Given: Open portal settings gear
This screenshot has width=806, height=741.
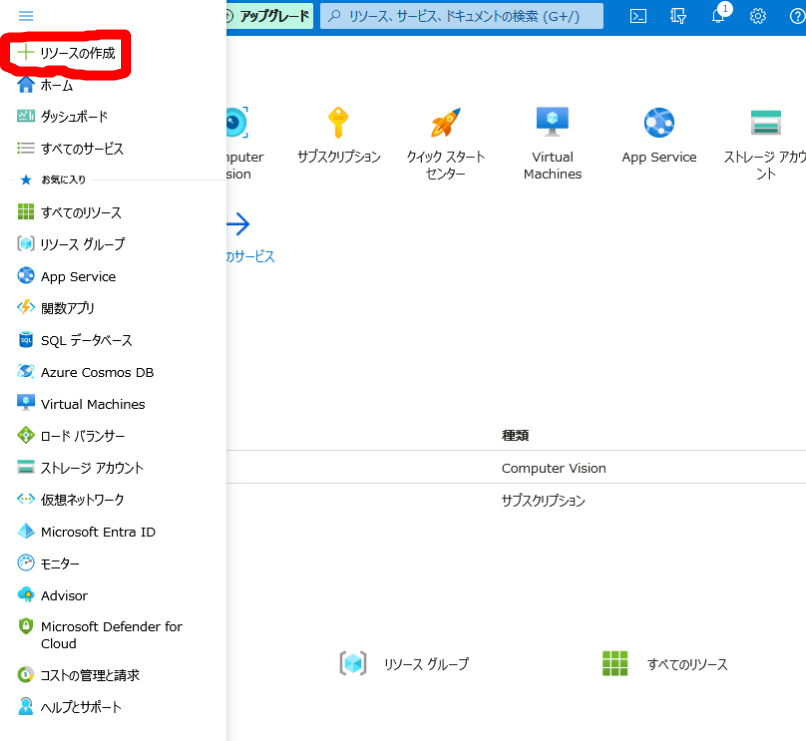Looking at the screenshot, I should click(758, 16).
